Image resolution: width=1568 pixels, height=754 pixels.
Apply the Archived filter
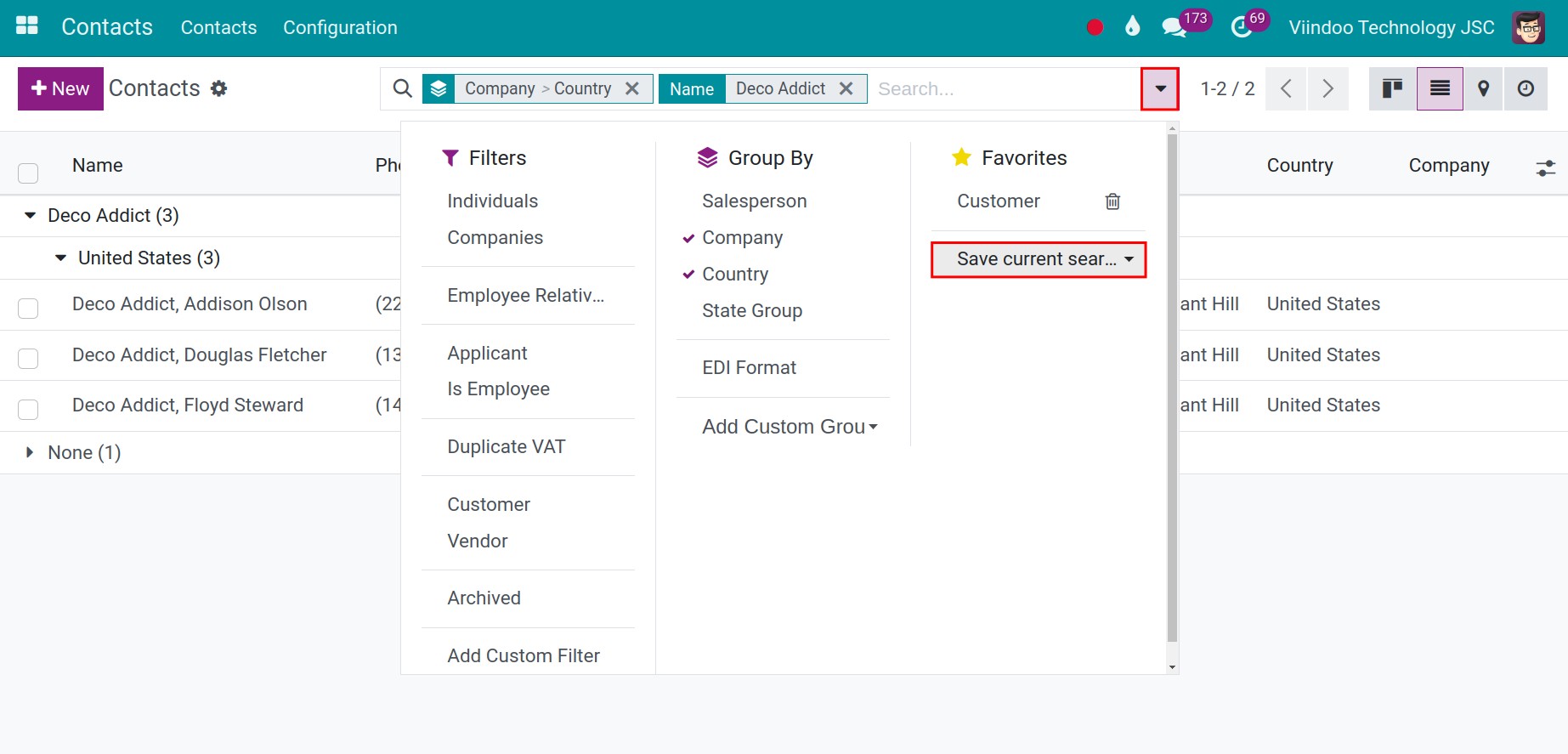pos(484,598)
